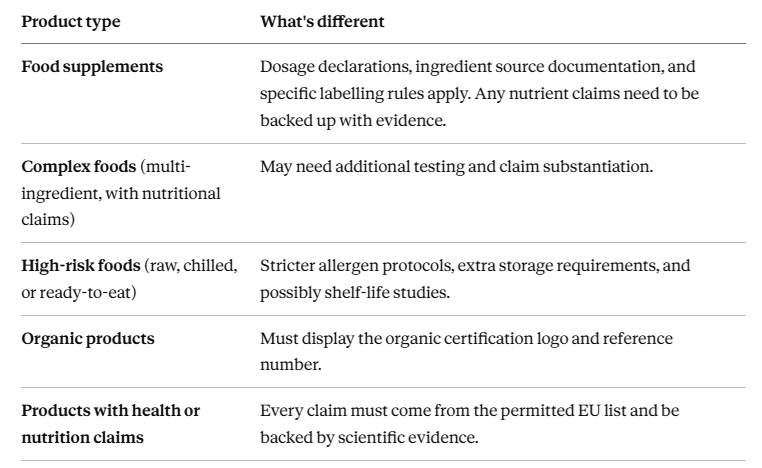Click the 'Product type' column header
The width and height of the screenshot is (762, 468).
[71, 22]
